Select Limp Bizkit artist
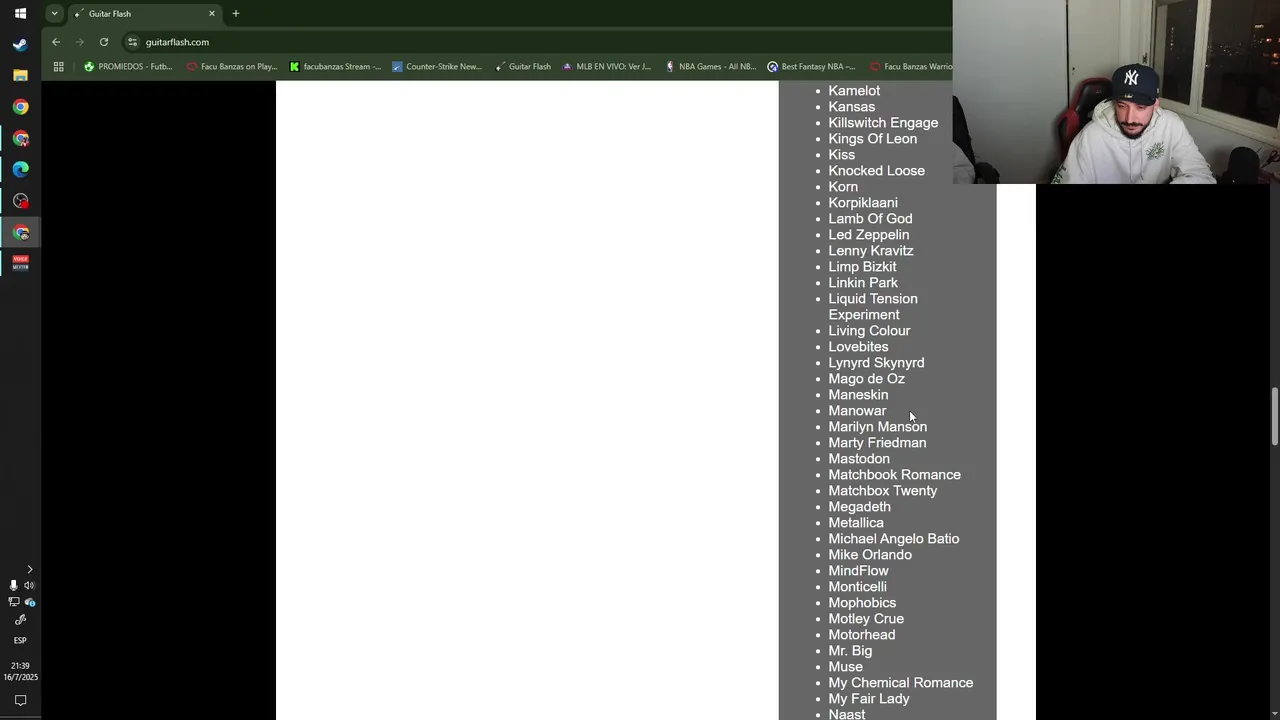The image size is (1280, 720). point(862,267)
